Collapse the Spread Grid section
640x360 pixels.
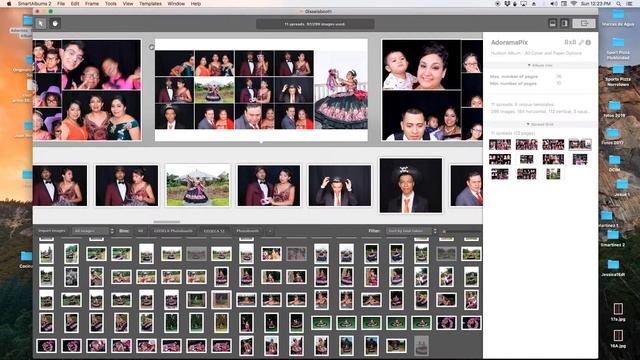540,124
